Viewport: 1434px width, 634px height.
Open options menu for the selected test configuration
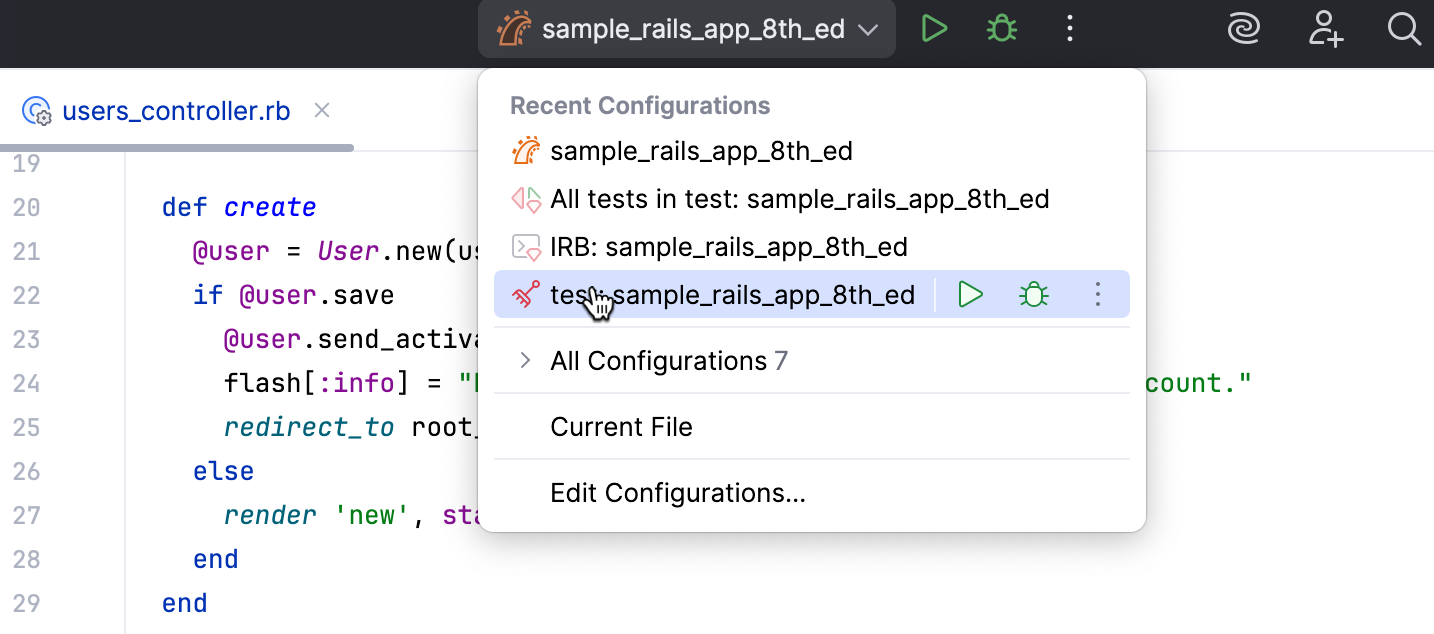1097,294
